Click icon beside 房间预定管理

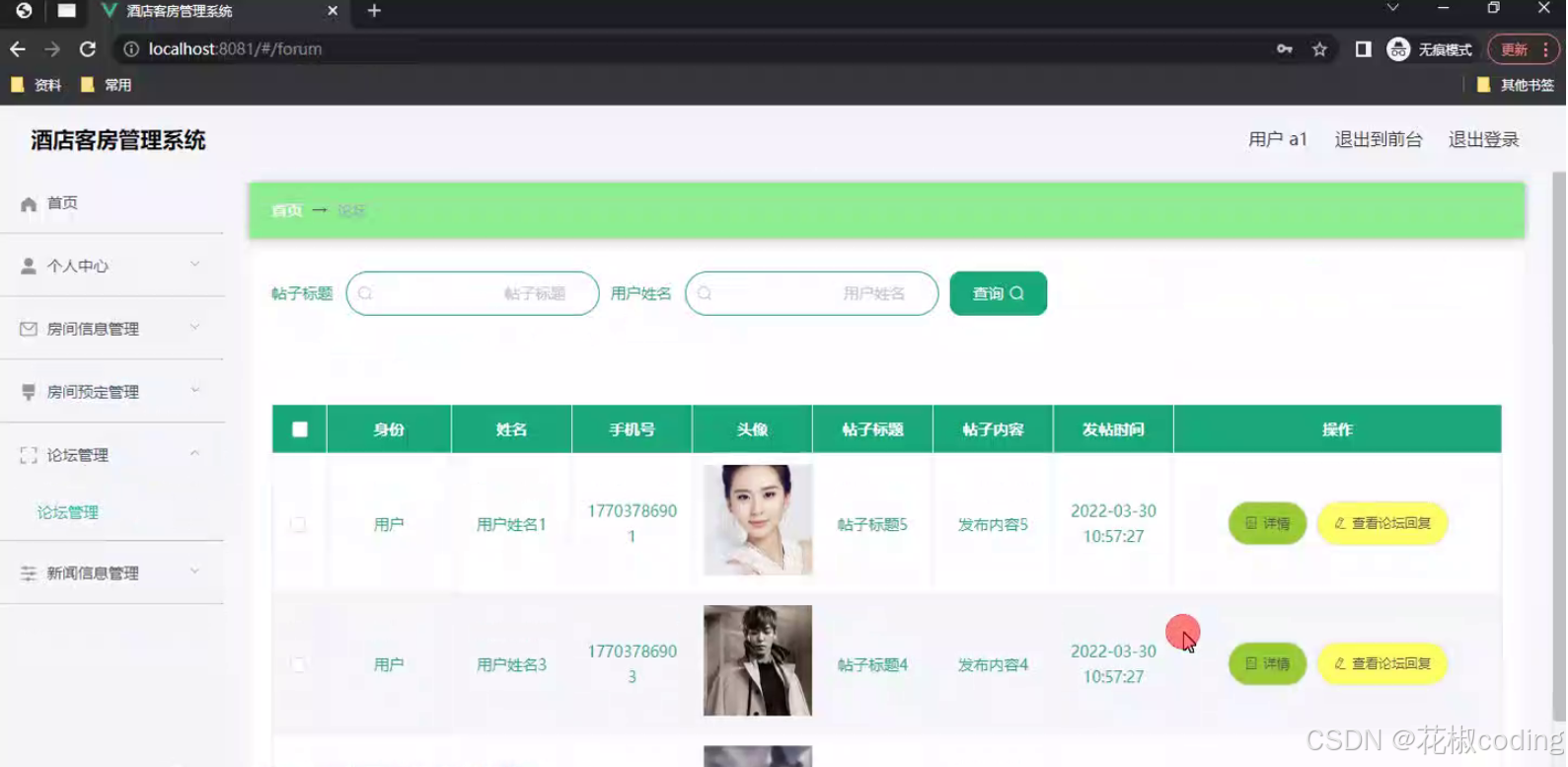click(x=29, y=392)
